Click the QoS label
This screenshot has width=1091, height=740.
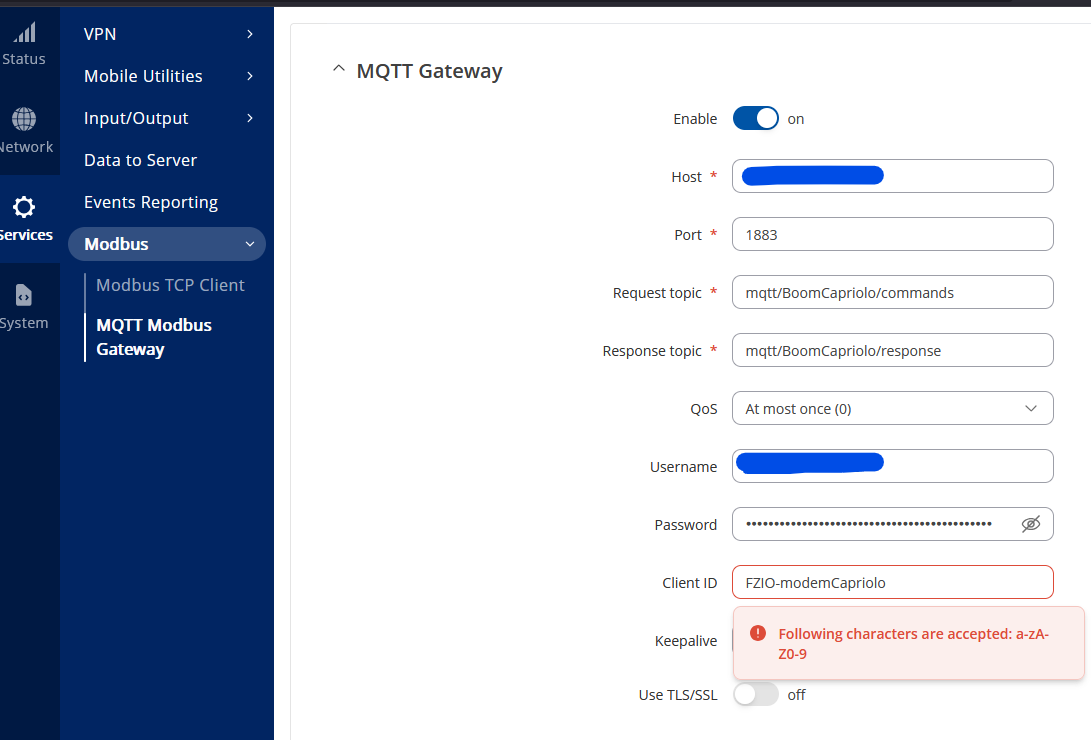[x=703, y=409]
